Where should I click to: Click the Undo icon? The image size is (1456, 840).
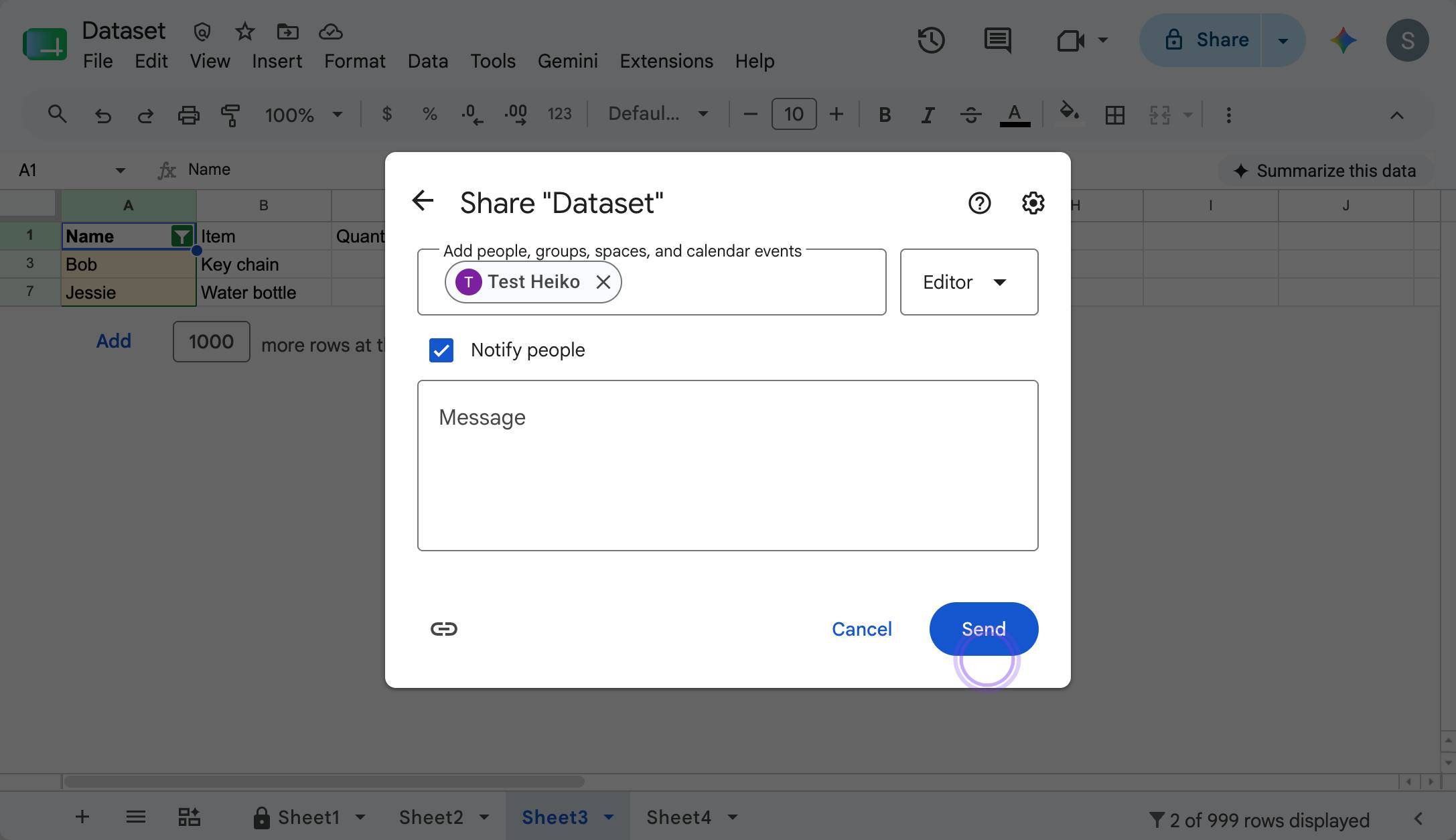tap(102, 115)
